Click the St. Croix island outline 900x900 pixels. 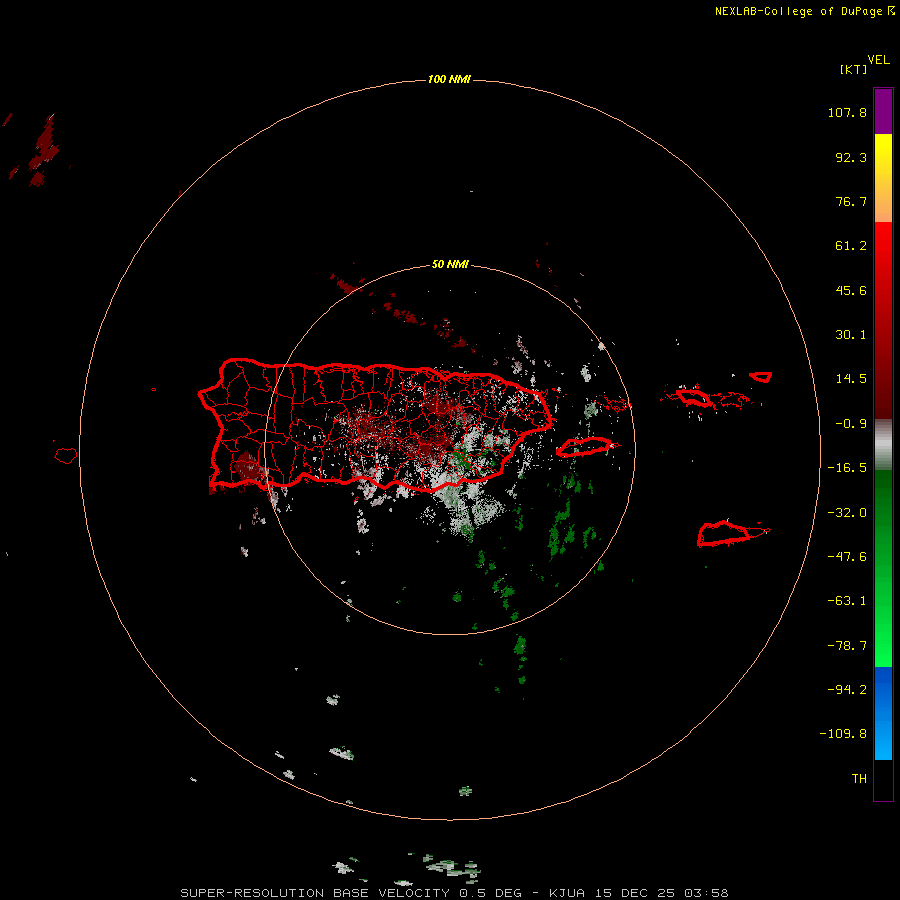724,534
